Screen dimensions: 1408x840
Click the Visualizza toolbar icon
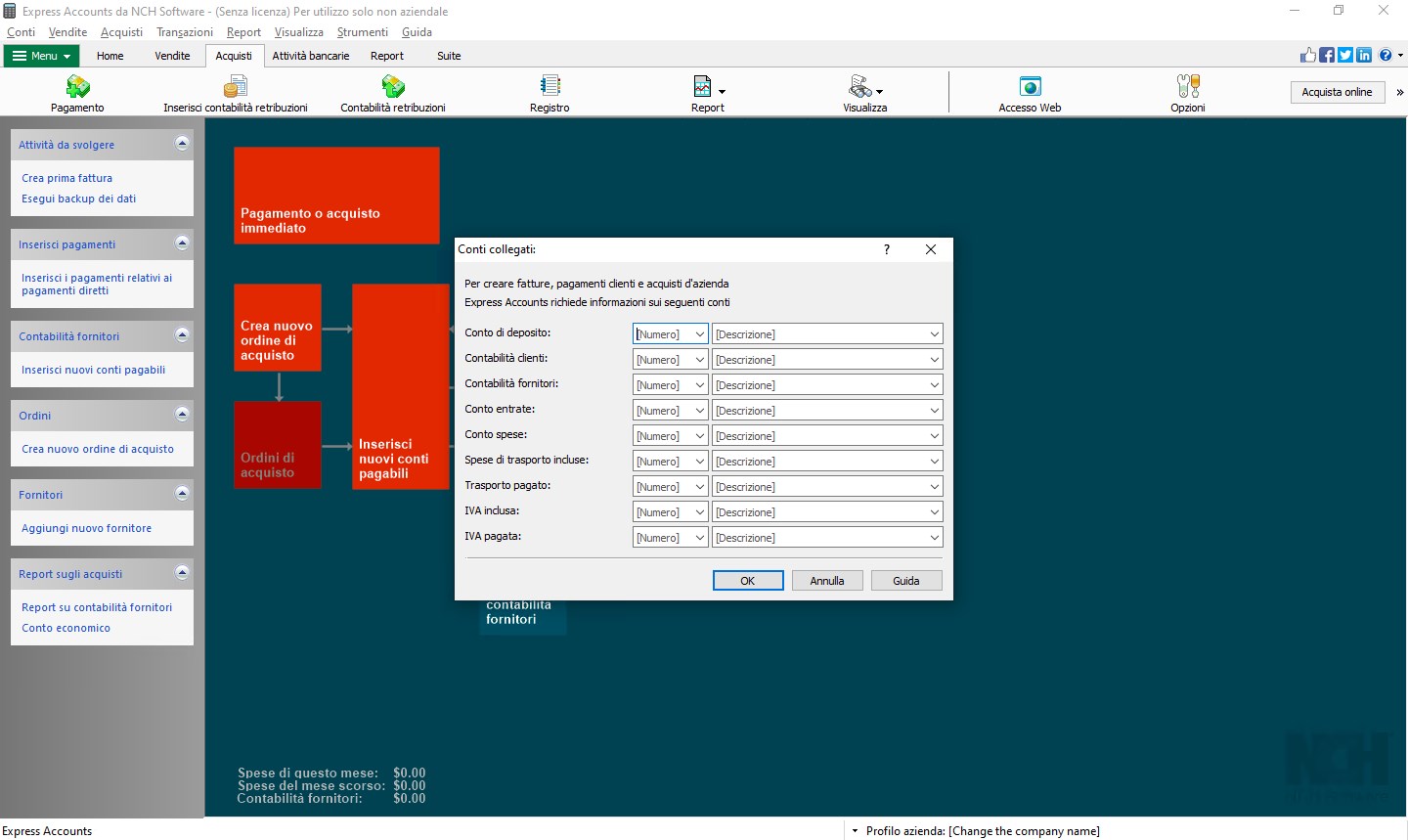pyautogui.click(x=865, y=93)
